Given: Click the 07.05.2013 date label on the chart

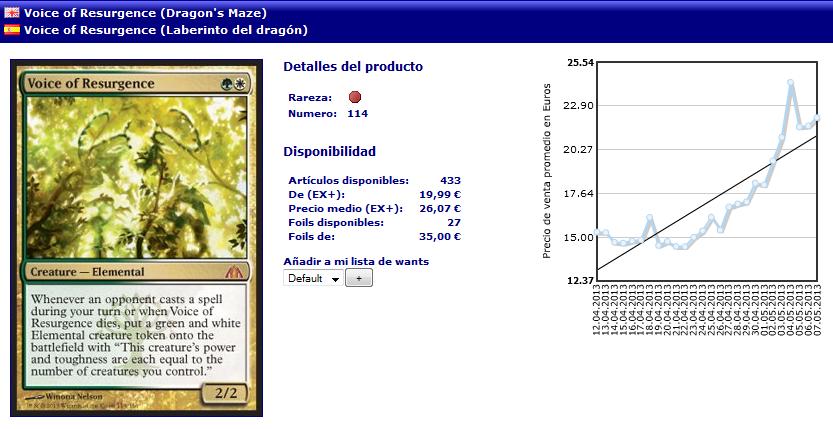Looking at the screenshot, I should coord(817,310).
